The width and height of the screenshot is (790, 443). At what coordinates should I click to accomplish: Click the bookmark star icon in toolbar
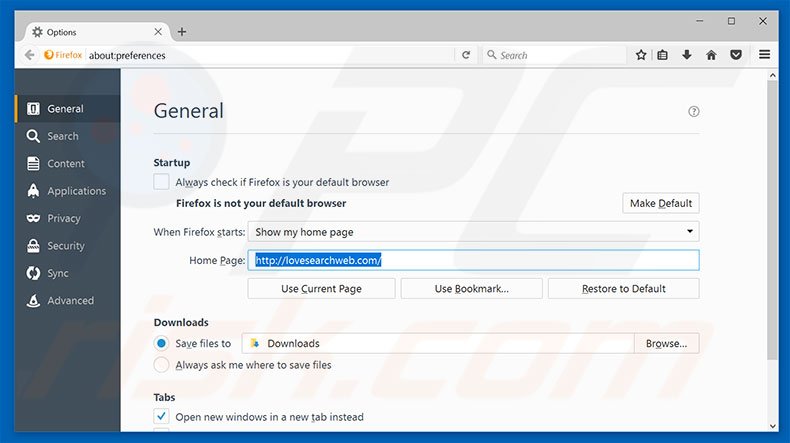[641, 55]
